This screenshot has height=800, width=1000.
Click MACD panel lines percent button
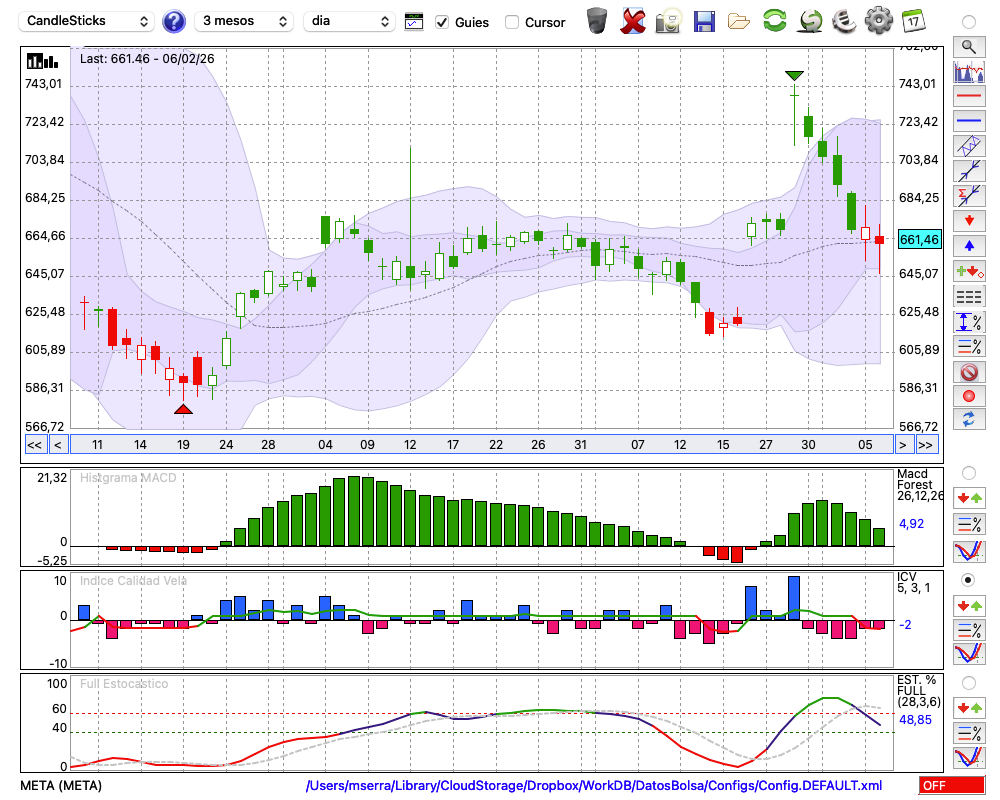(969, 524)
